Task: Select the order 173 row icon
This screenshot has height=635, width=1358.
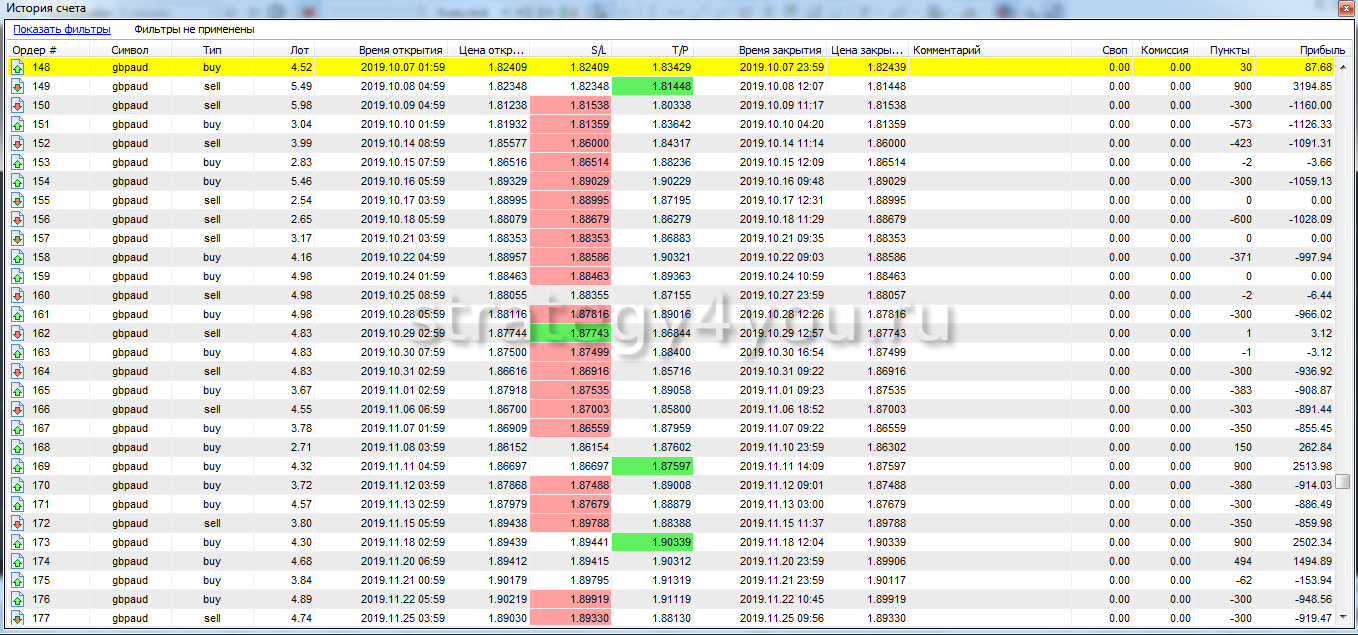Action: click(18, 542)
